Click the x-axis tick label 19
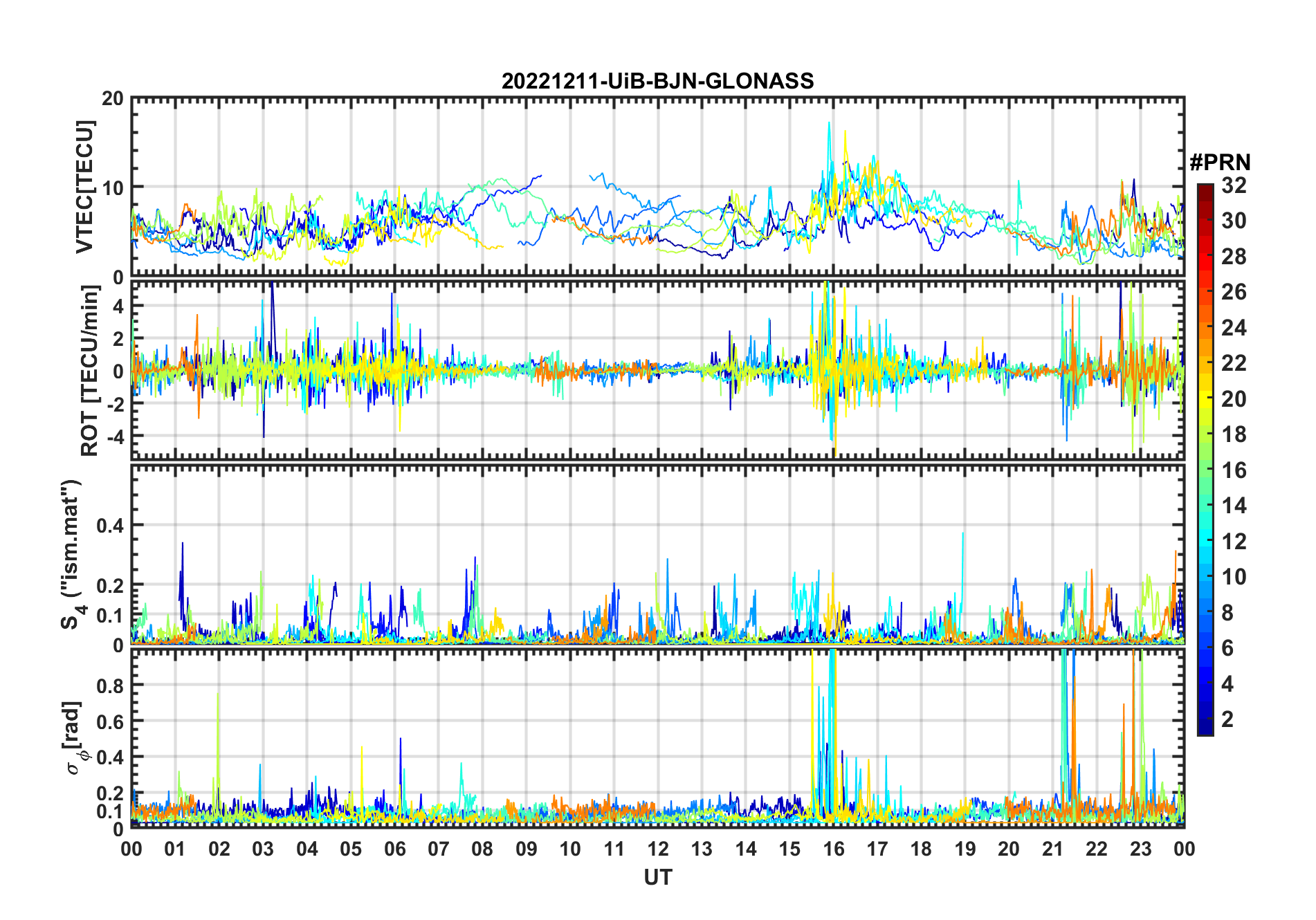The image size is (1316, 920). (x=965, y=849)
